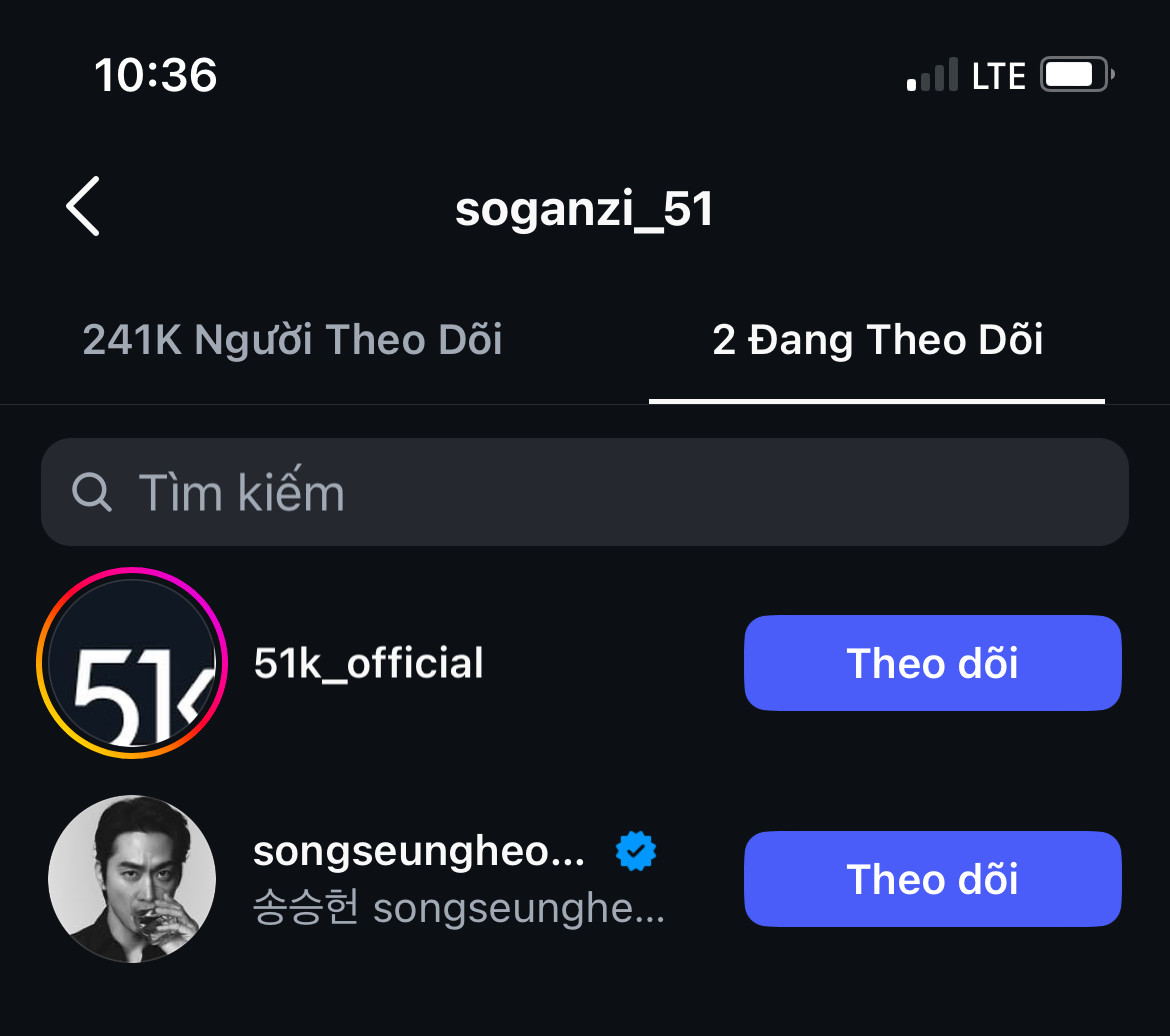Screen dimensions: 1170x1036
Task: Tap the back arrow chevron
Action: click(83, 206)
